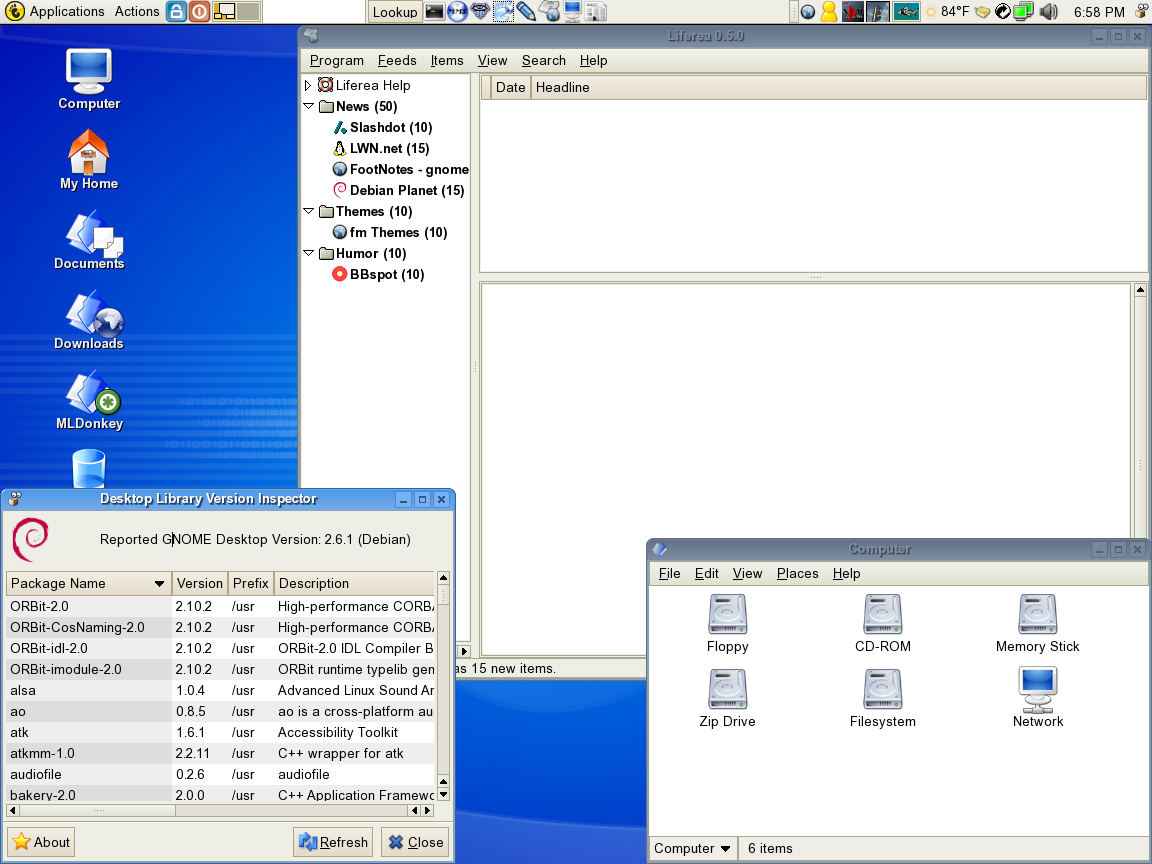The height and width of the screenshot is (864, 1152).
Task: Click the network monitor double-screen icon
Action: pos(1023,11)
